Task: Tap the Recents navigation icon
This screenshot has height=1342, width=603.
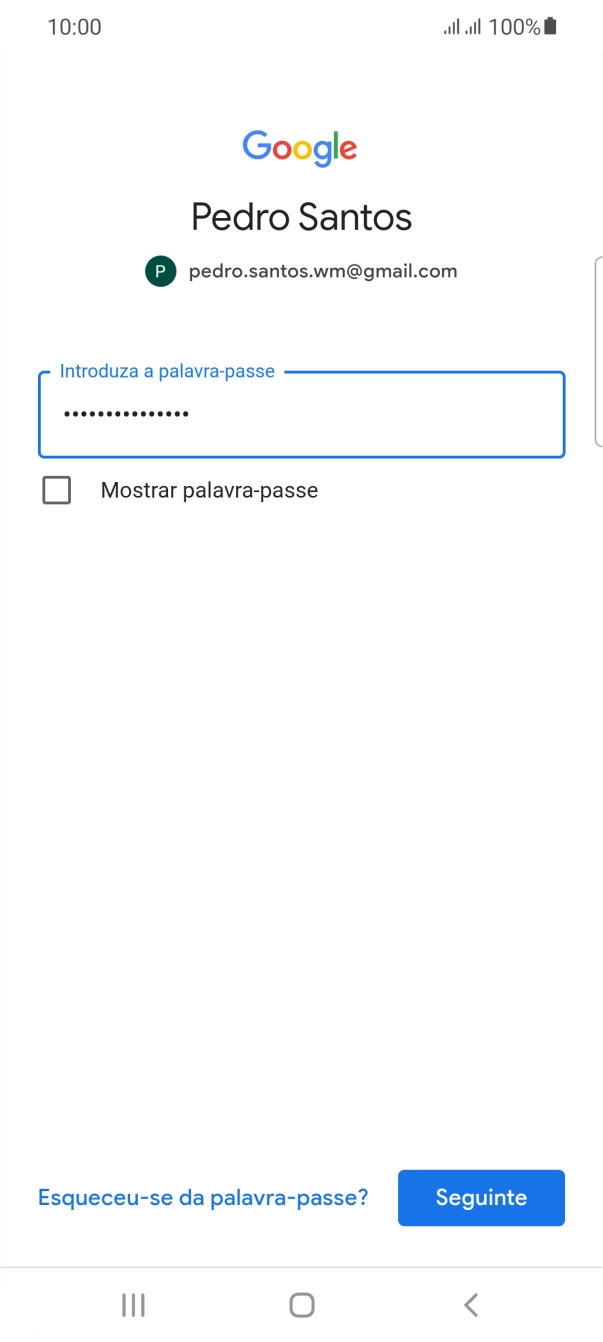Action: [132, 1304]
